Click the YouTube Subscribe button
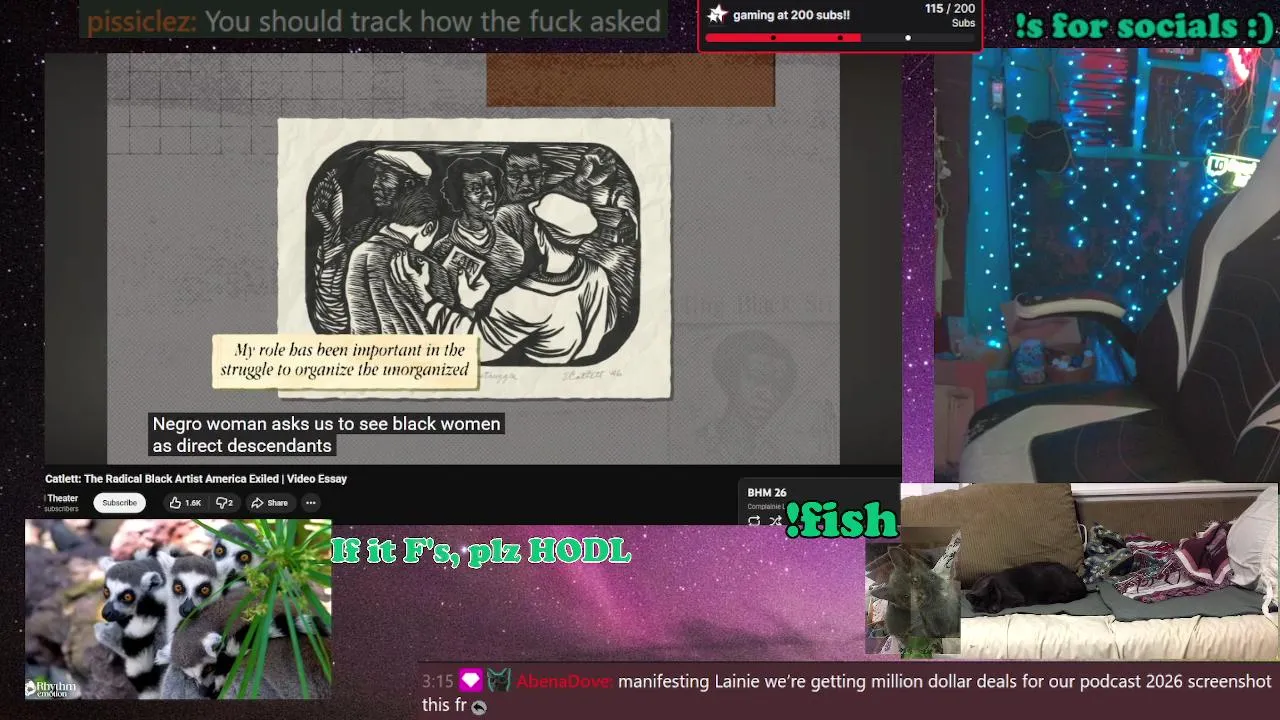This screenshot has height=720, width=1280. pos(119,503)
